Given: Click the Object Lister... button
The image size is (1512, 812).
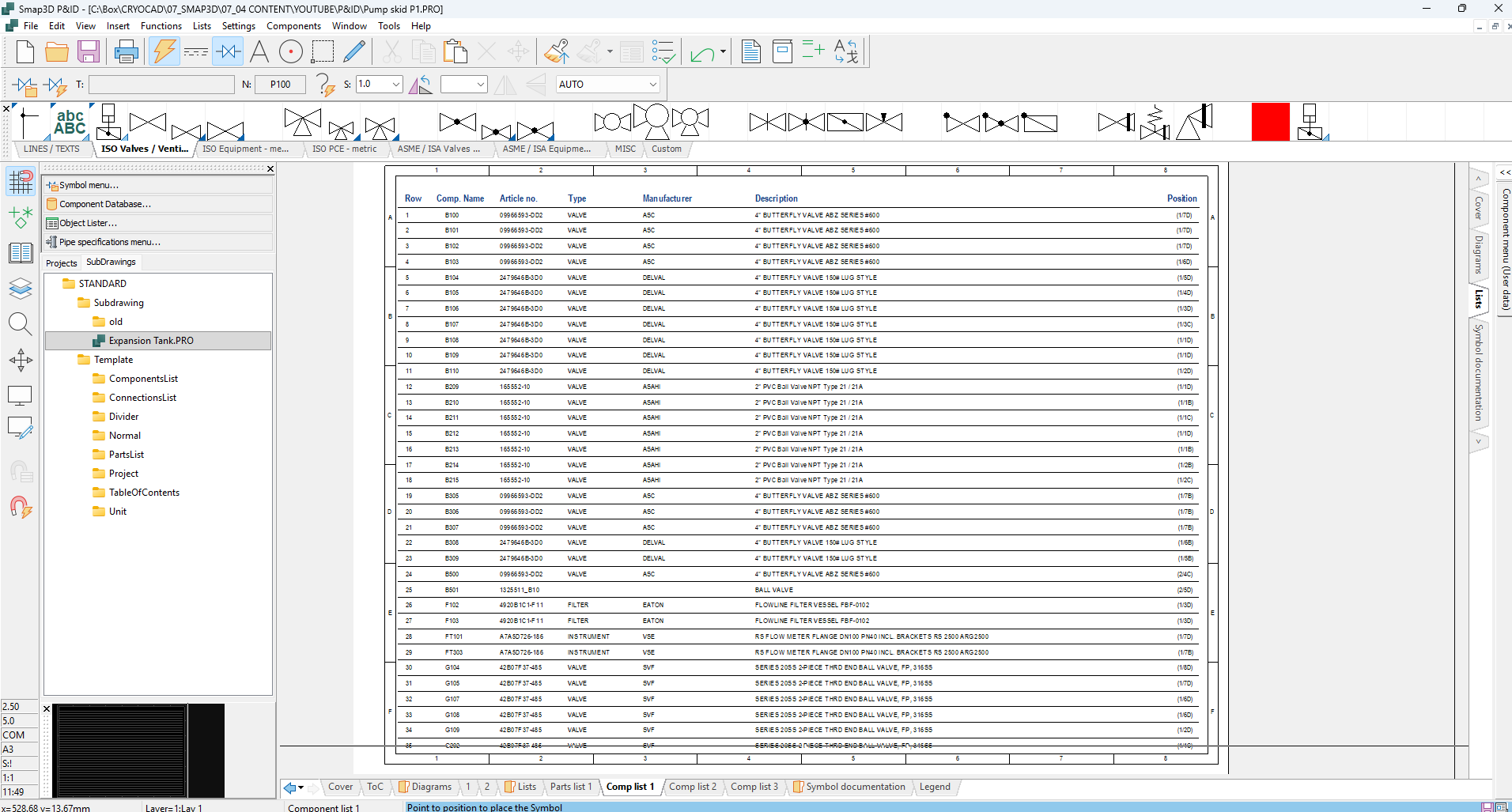Looking at the screenshot, I should click(x=158, y=223).
